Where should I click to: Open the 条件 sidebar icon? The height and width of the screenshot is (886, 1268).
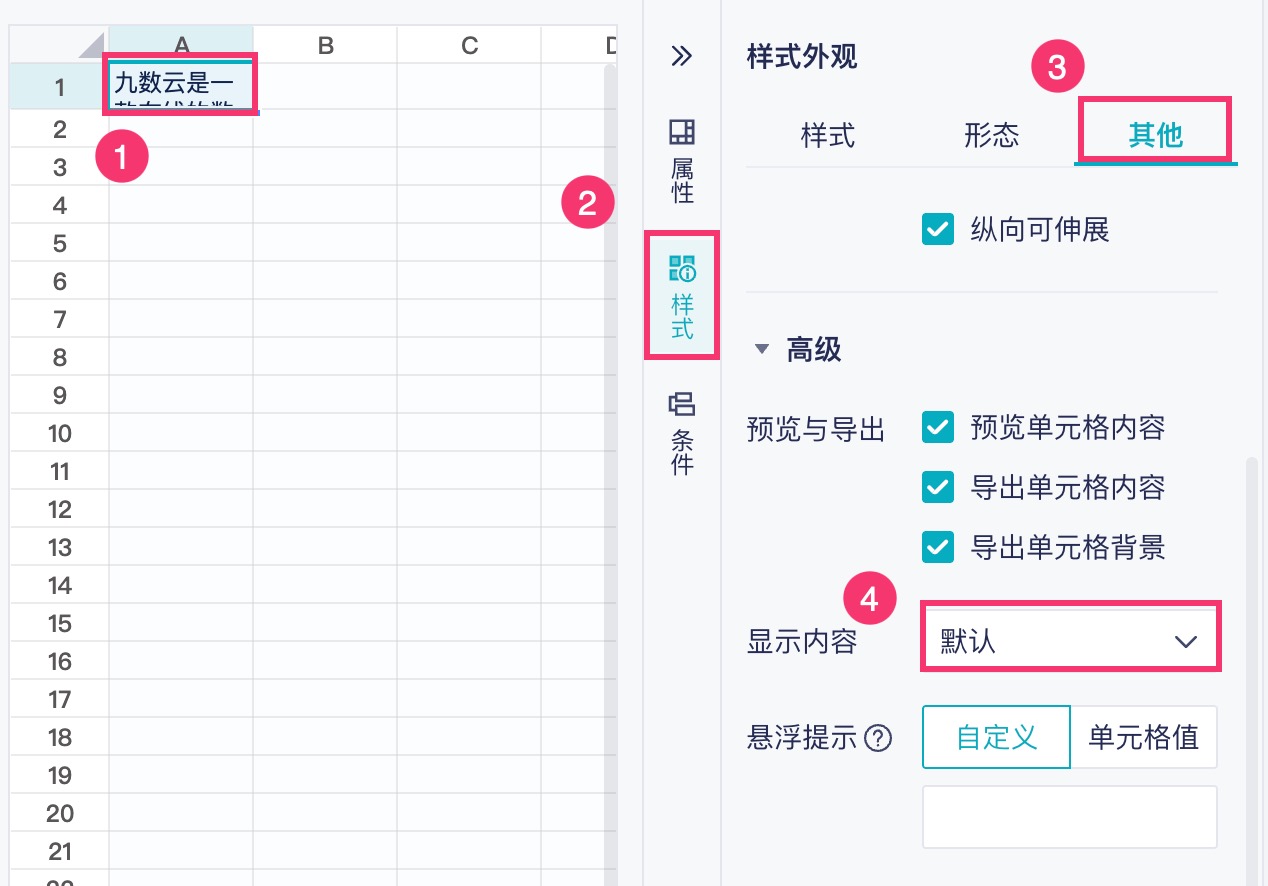(x=682, y=433)
